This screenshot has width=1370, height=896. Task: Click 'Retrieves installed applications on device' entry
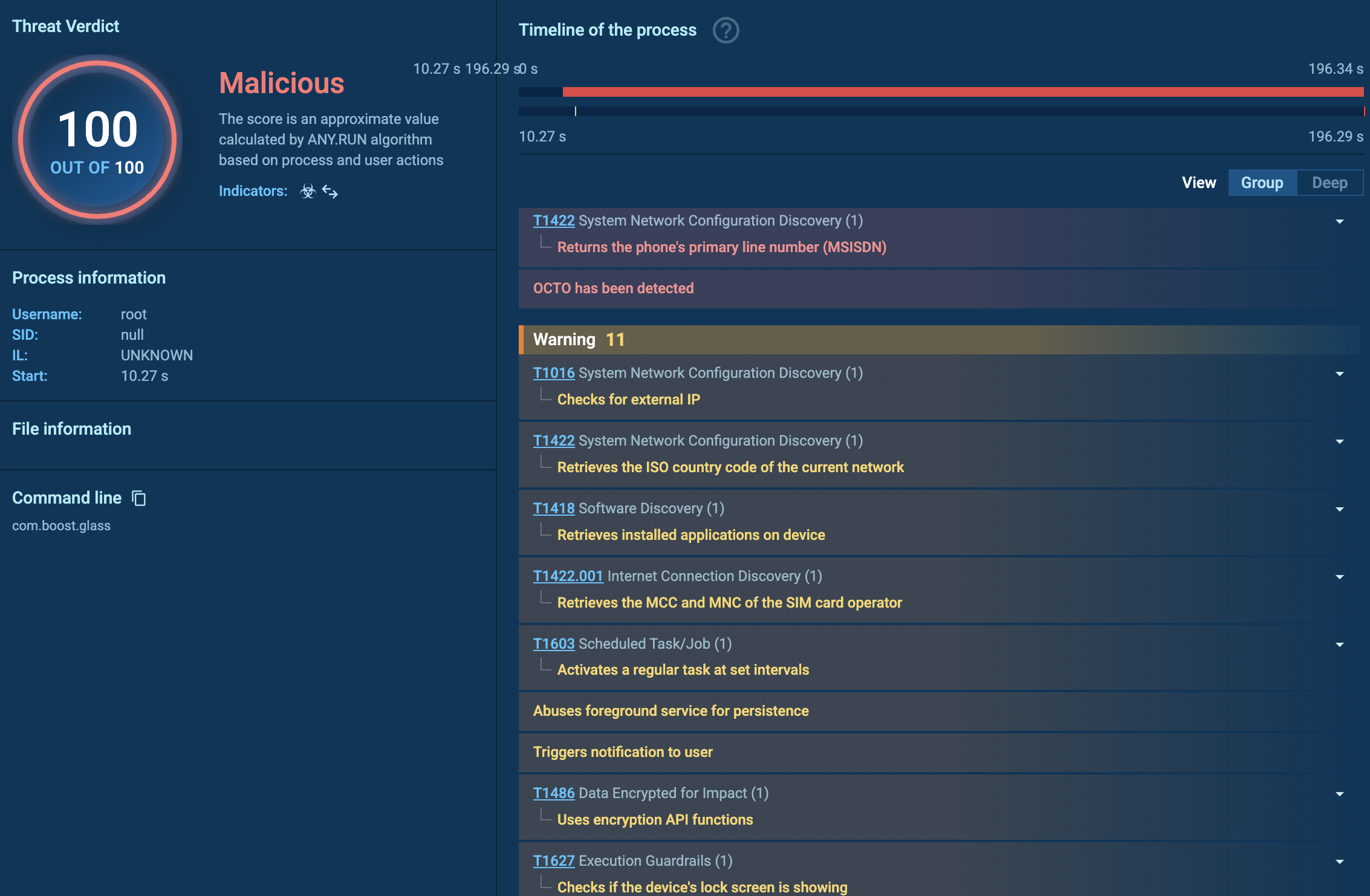pyautogui.click(x=691, y=535)
